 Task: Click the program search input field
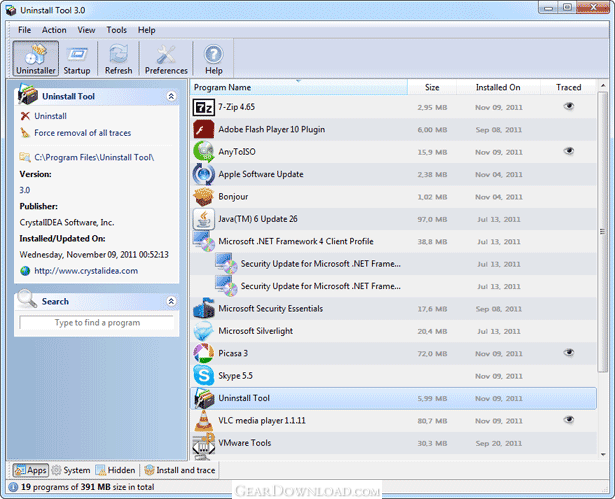[x=97, y=323]
